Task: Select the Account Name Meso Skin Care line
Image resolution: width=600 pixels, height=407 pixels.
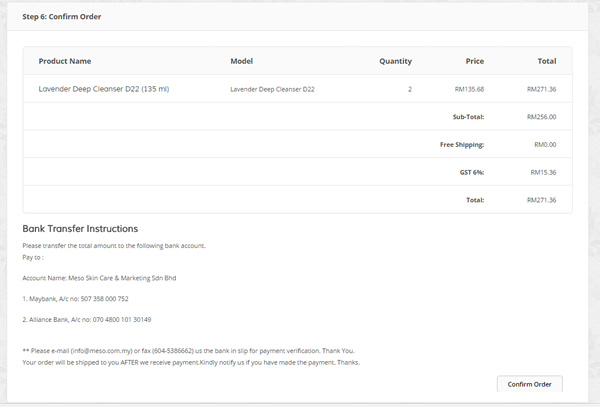Action: [x=99, y=278]
